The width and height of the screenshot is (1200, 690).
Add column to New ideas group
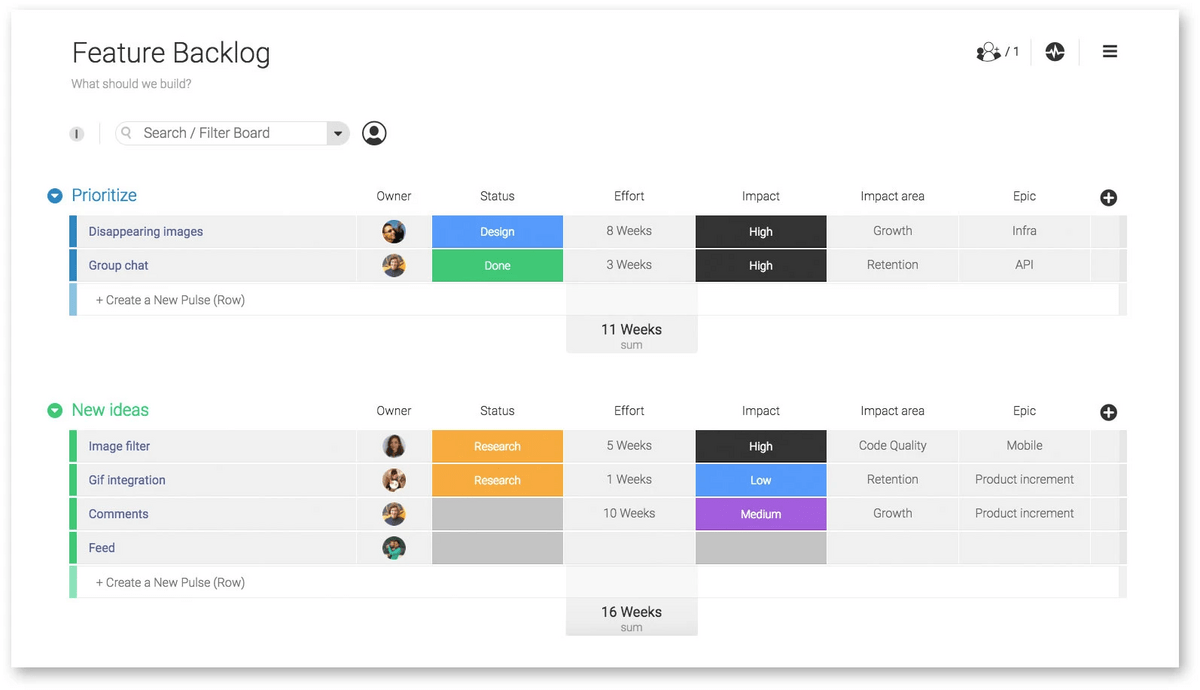[1108, 413]
